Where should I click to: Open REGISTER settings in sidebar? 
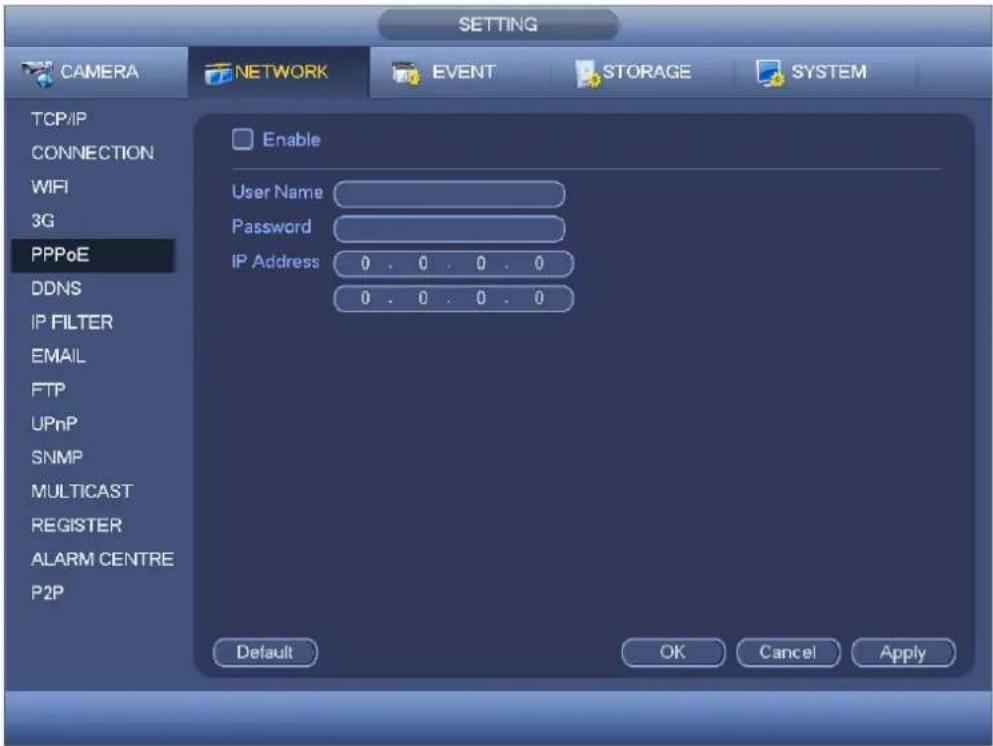pyautogui.click(x=77, y=526)
